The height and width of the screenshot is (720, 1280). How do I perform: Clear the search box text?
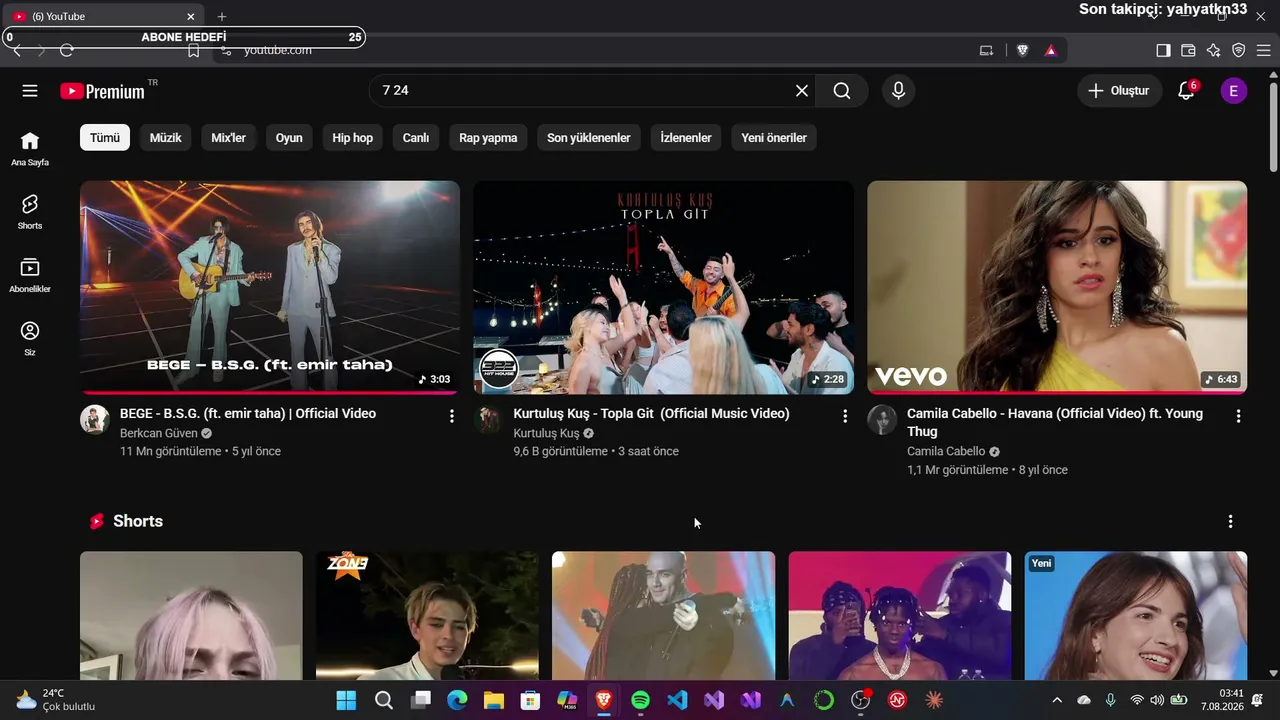[801, 91]
